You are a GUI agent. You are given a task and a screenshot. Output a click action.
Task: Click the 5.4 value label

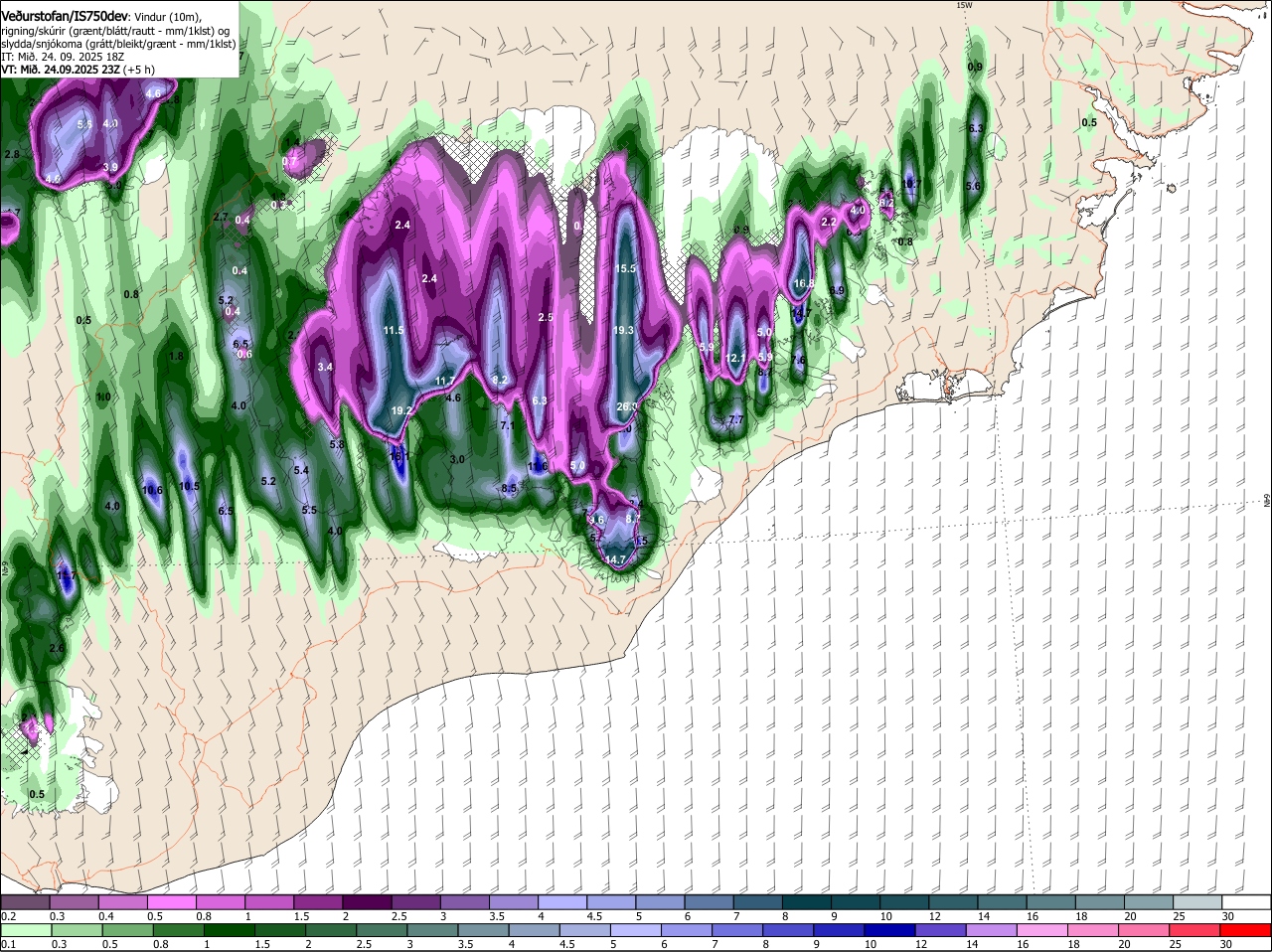pos(301,470)
